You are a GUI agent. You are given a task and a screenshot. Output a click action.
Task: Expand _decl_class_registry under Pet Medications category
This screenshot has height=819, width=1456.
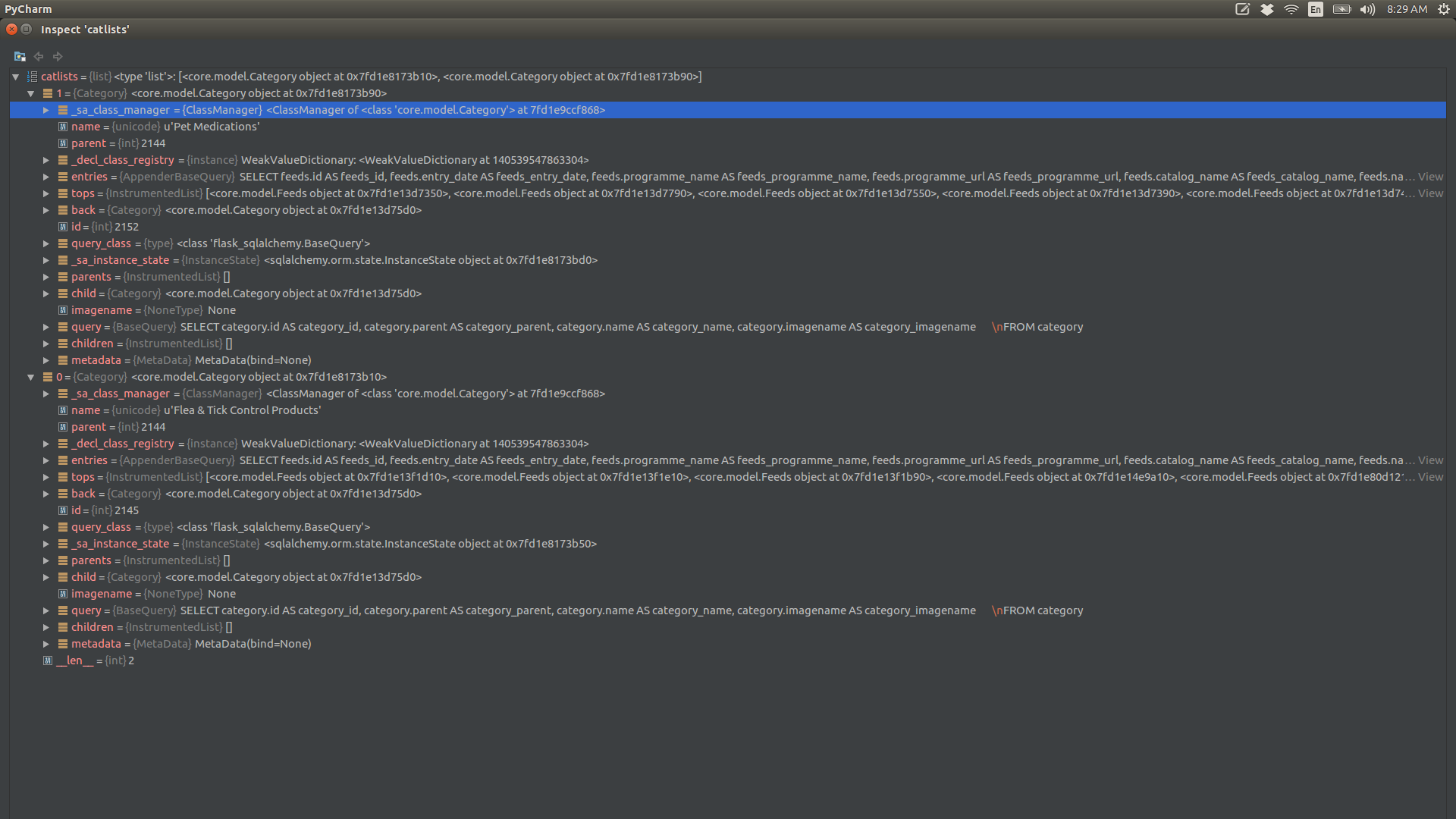[x=45, y=160]
